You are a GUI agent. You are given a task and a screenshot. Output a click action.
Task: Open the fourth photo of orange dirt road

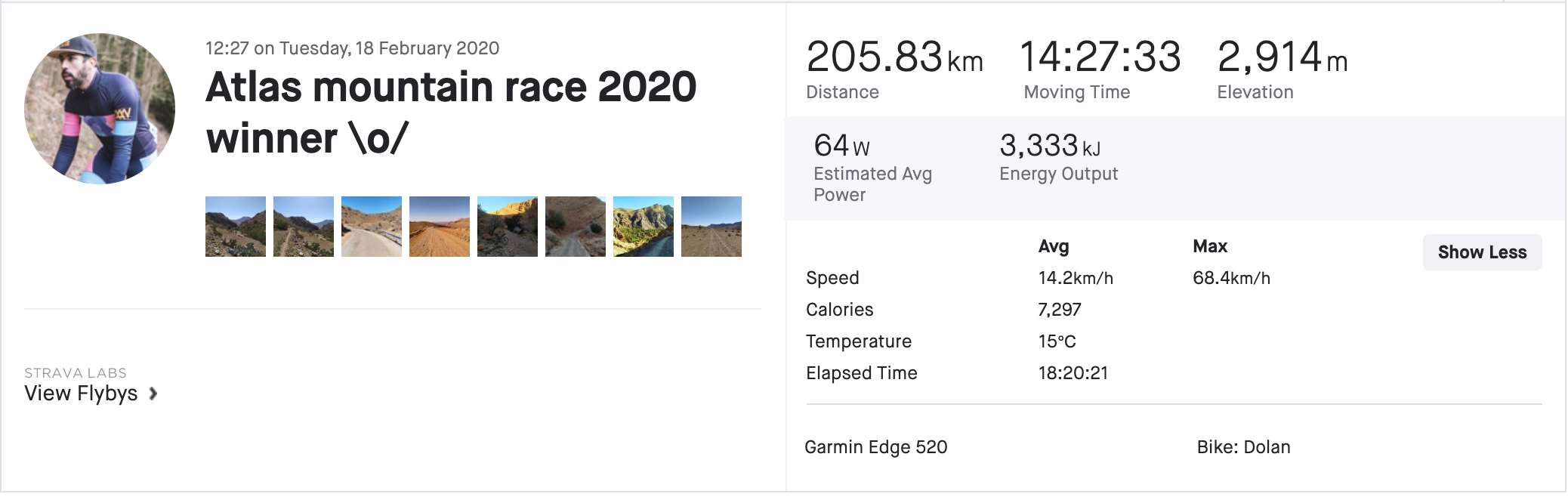click(x=440, y=227)
